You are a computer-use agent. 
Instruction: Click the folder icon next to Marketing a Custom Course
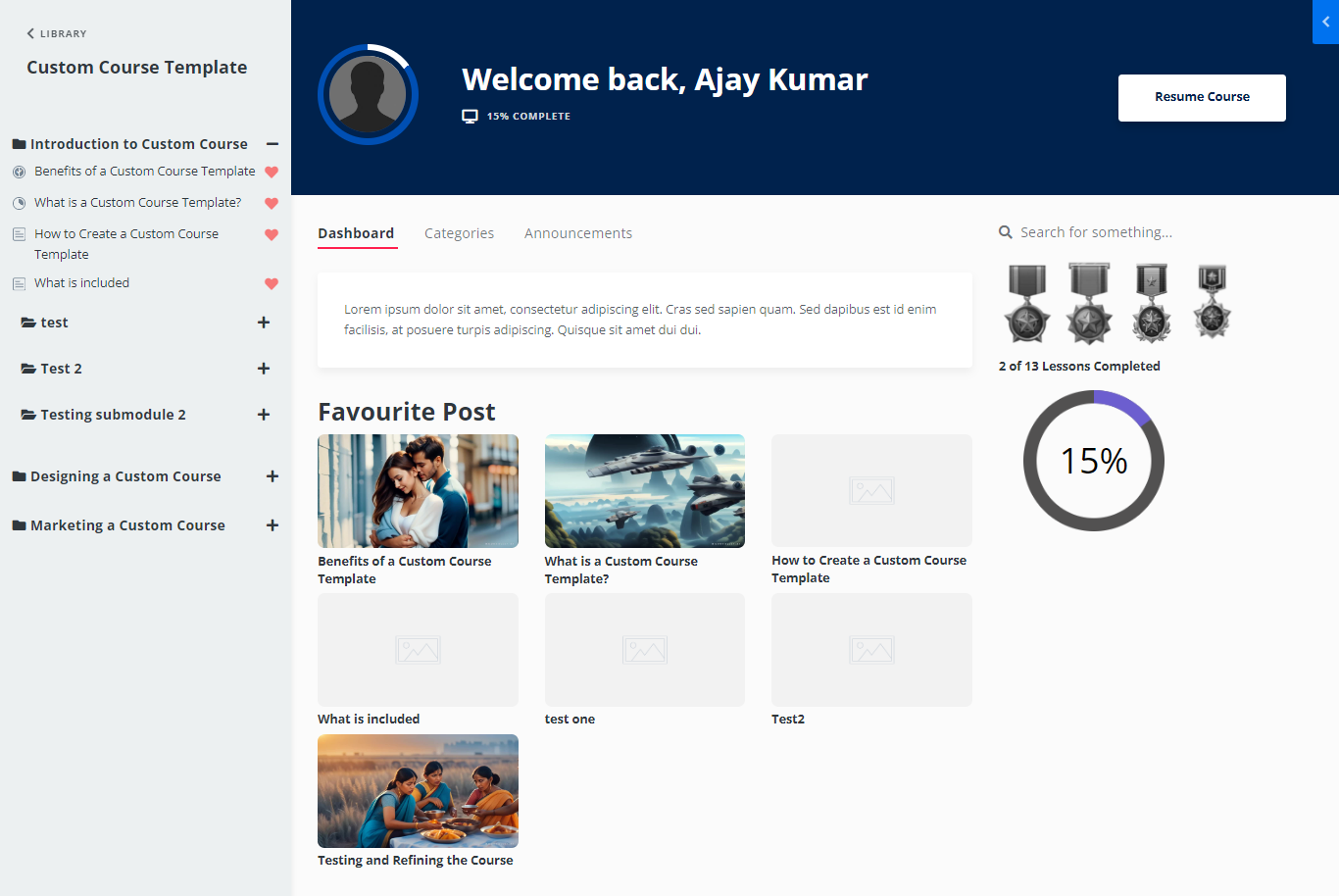[18, 524]
